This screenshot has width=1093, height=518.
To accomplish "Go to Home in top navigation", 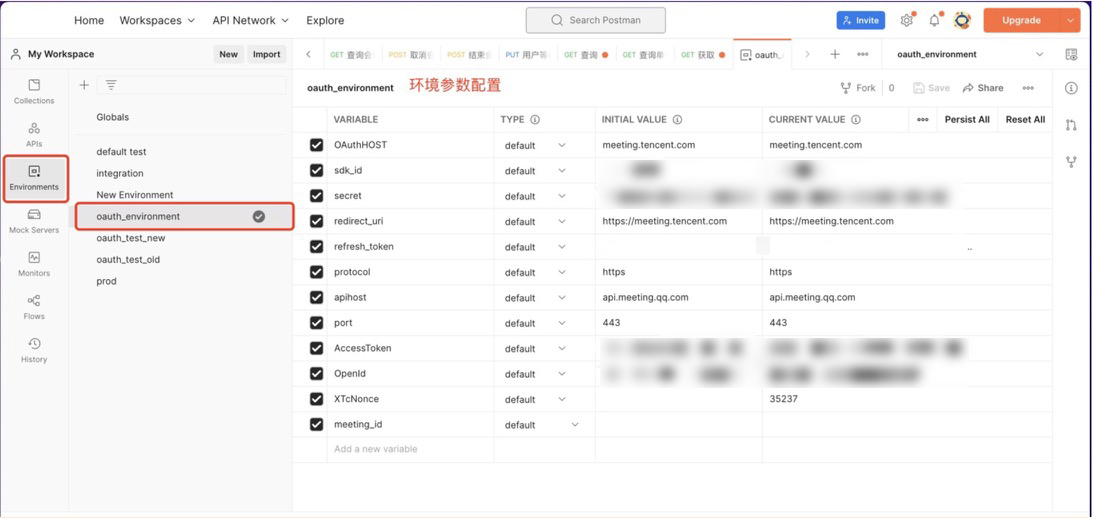I will tap(89, 20).
